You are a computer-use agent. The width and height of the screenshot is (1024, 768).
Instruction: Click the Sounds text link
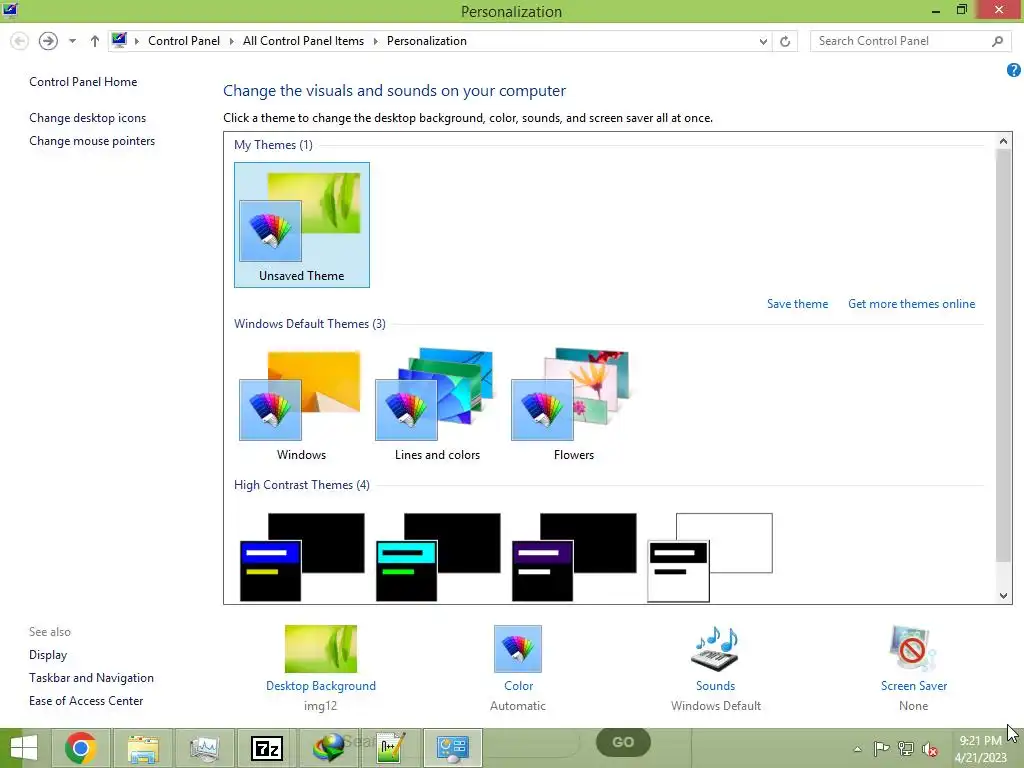pyautogui.click(x=715, y=686)
